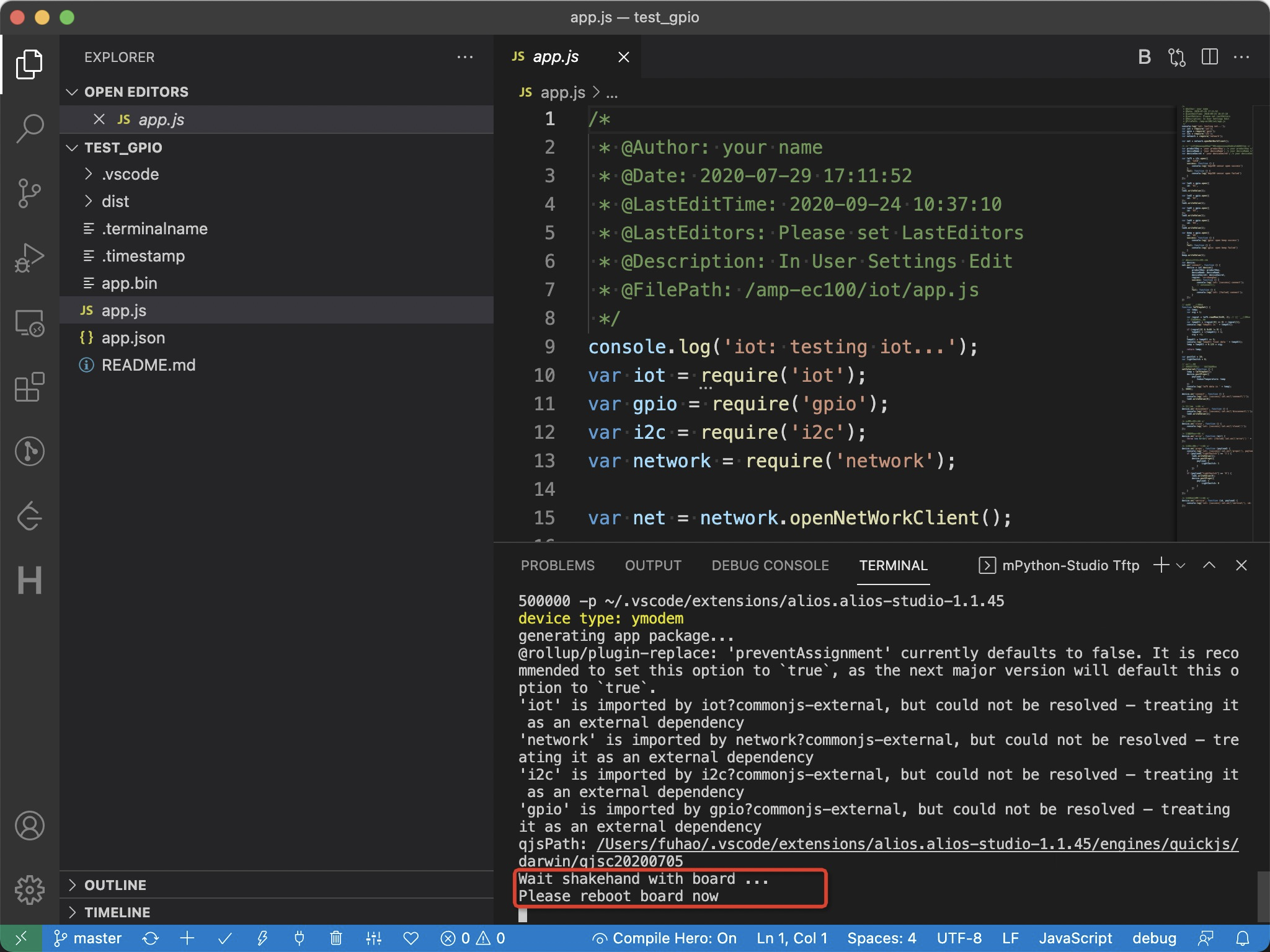This screenshot has width=1270, height=952.
Task: Click the feedback icon in status bar
Action: [x=1206, y=938]
